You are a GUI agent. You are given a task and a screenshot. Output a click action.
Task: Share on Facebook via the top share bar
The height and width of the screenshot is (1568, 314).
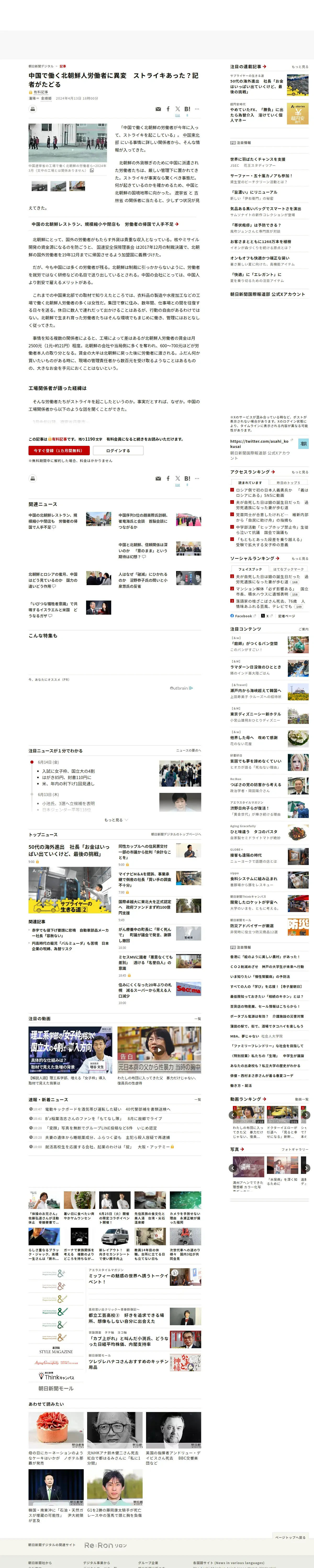tap(168, 109)
